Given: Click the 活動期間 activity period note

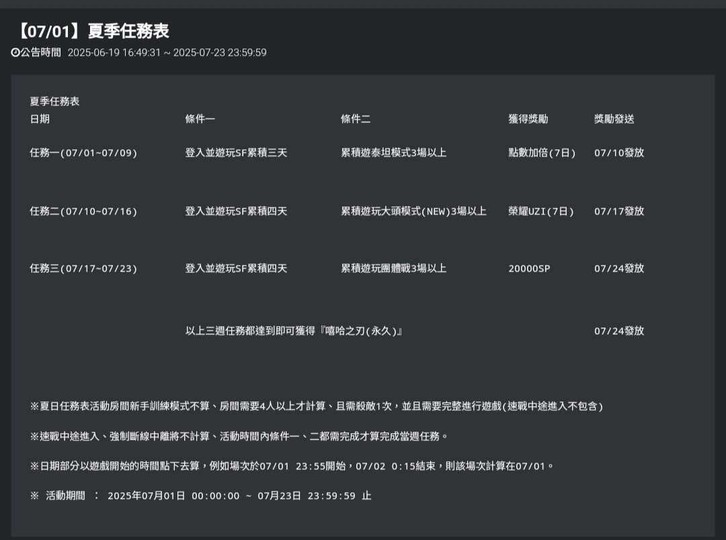Looking at the screenshot, I should pos(200,496).
